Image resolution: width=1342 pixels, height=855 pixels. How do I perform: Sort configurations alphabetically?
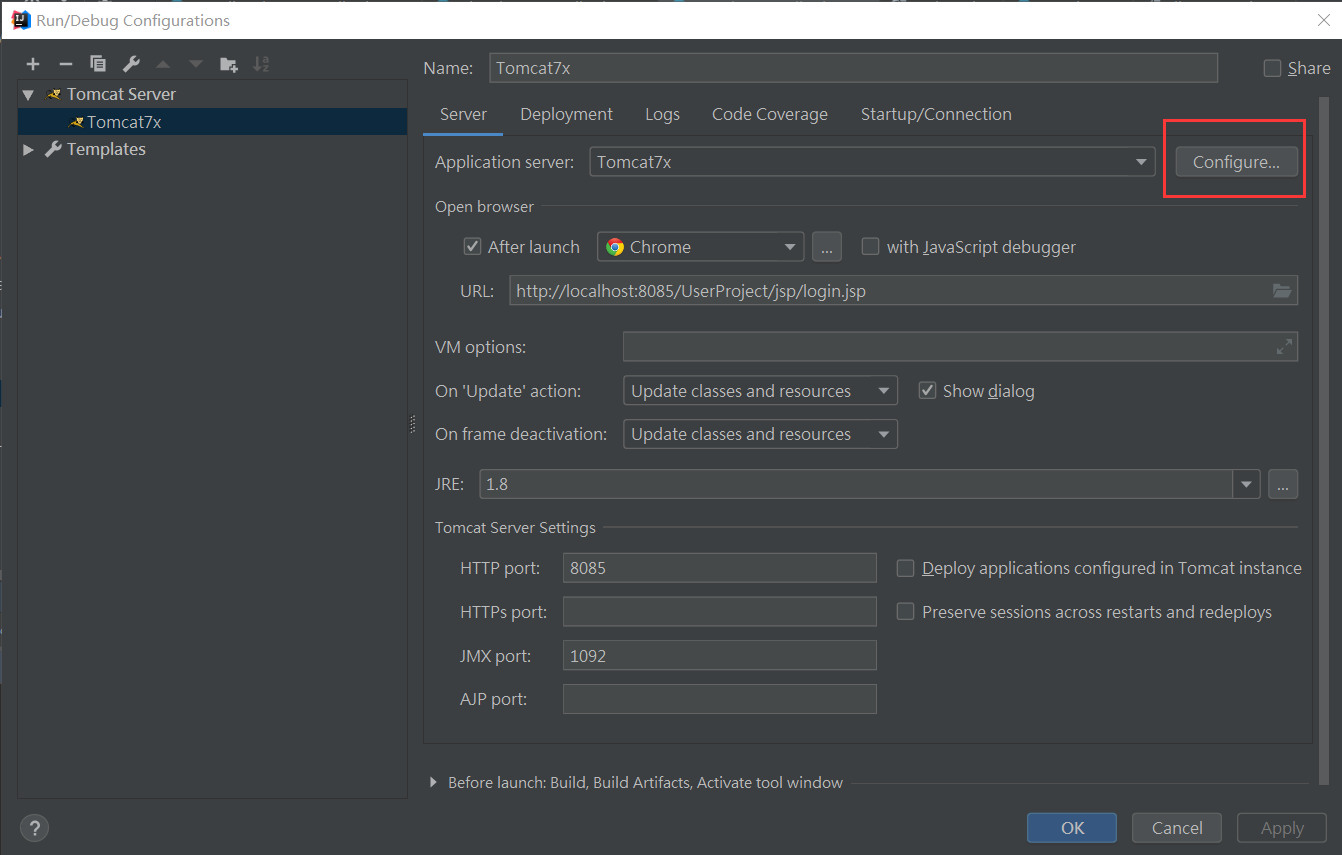(x=261, y=64)
